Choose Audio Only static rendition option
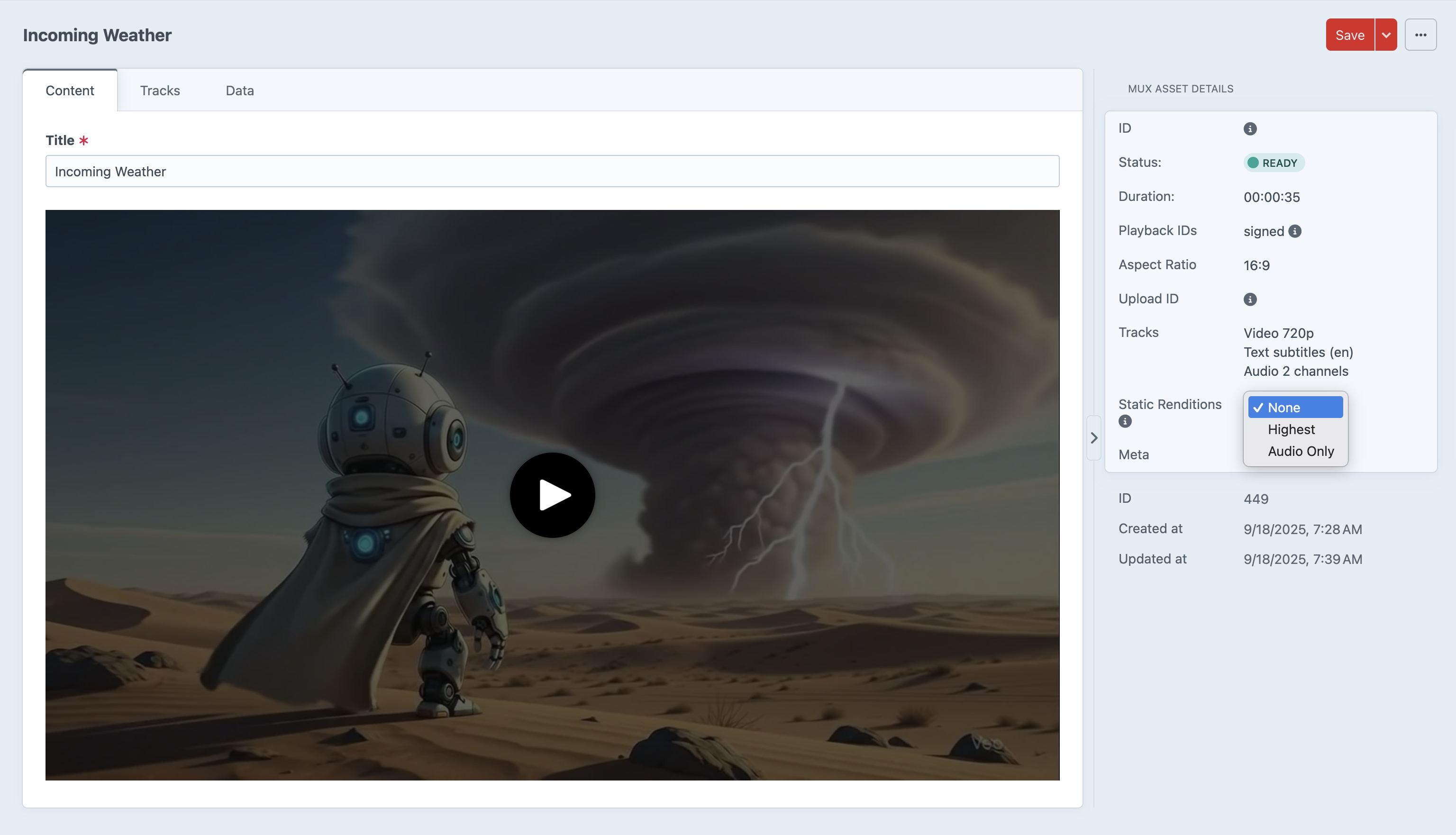Image resolution: width=1456 pixels, height=835 pixels. (1300, 451)
